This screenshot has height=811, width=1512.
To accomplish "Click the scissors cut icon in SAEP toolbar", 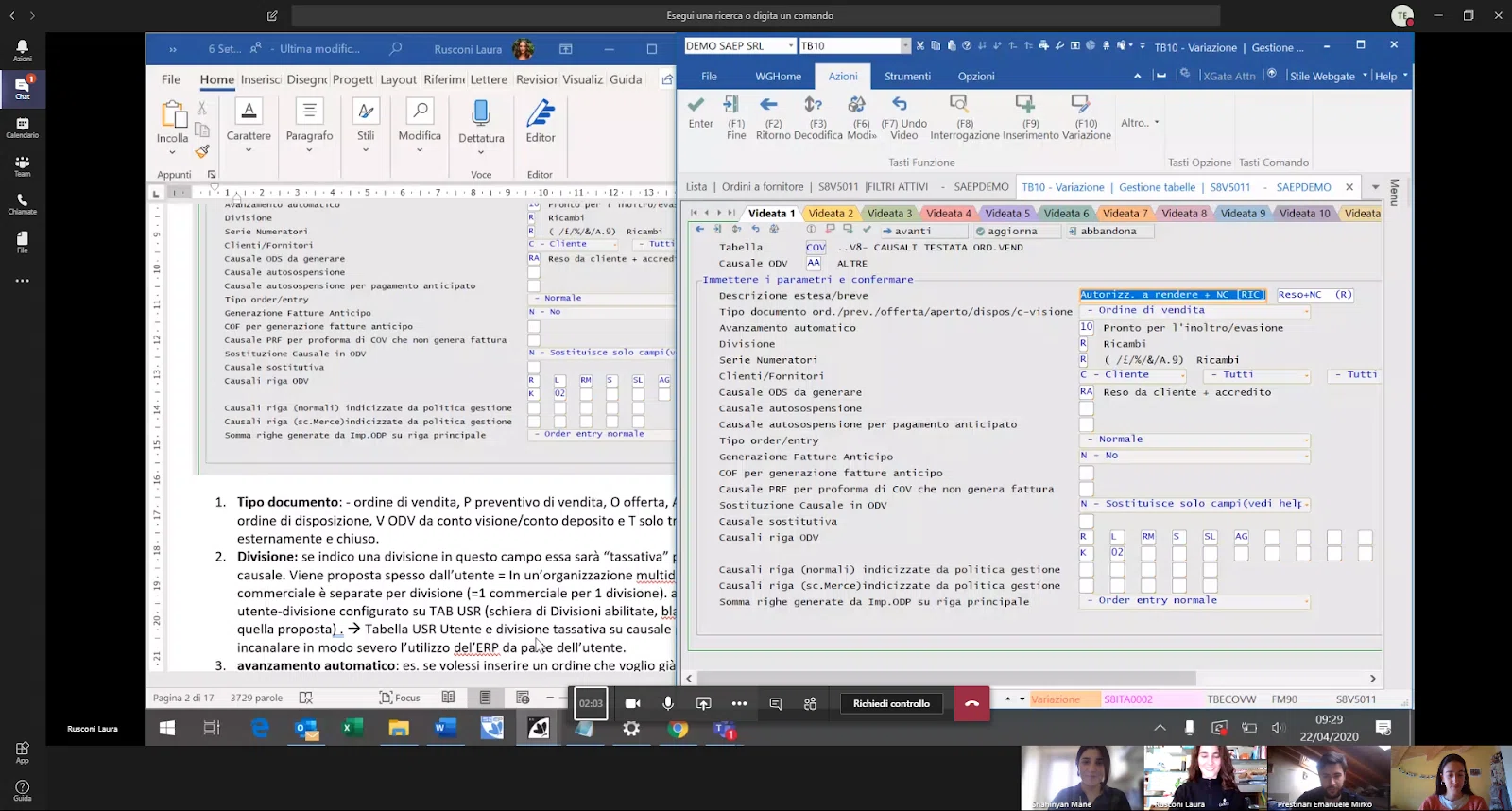I will 920,45.
